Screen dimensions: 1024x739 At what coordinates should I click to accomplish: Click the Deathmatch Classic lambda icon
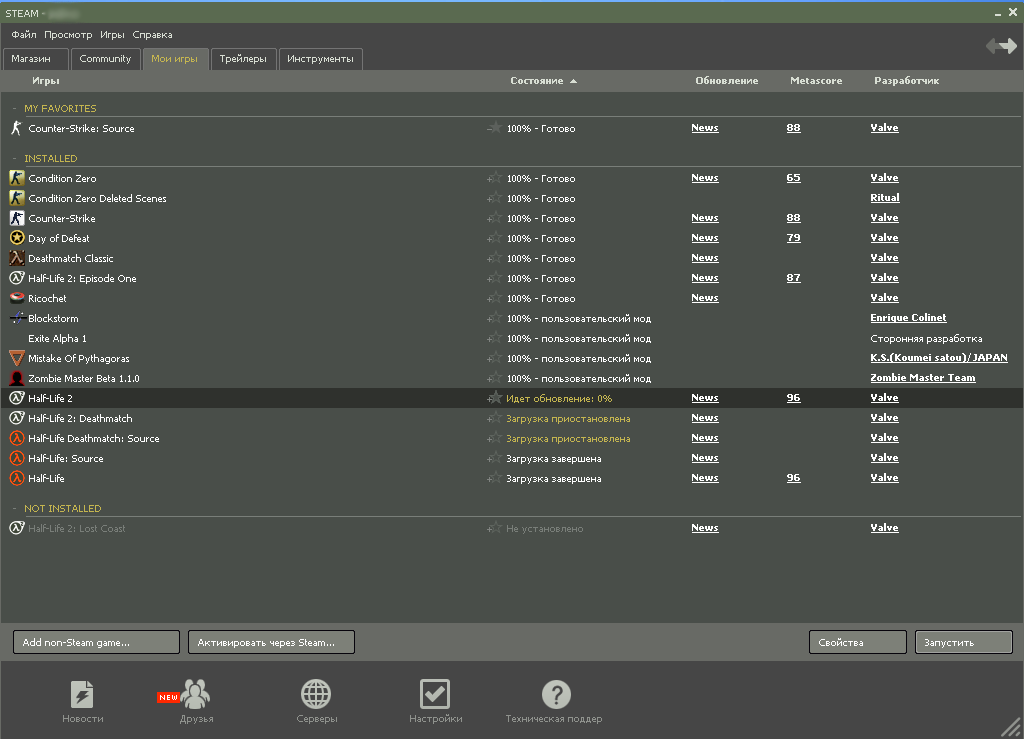[17, 258]
